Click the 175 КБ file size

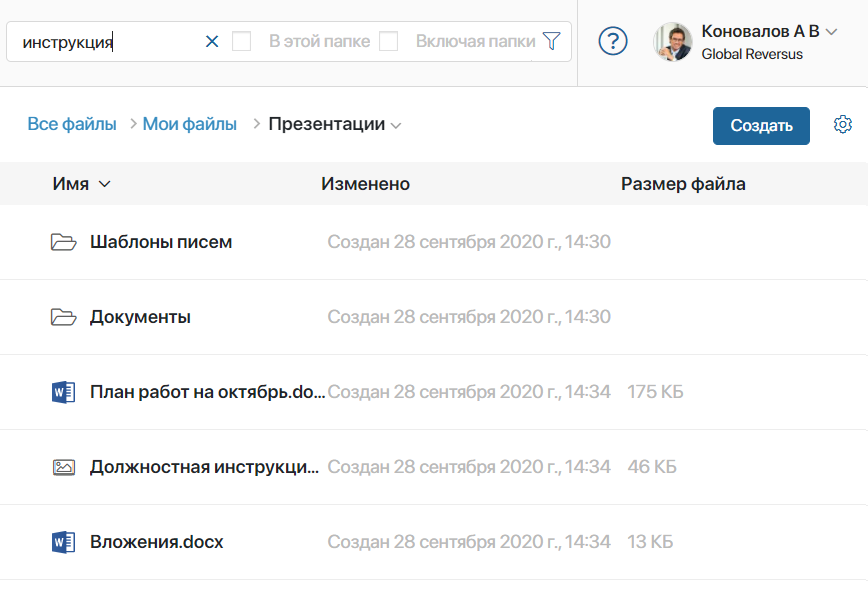tap(655, 392)
